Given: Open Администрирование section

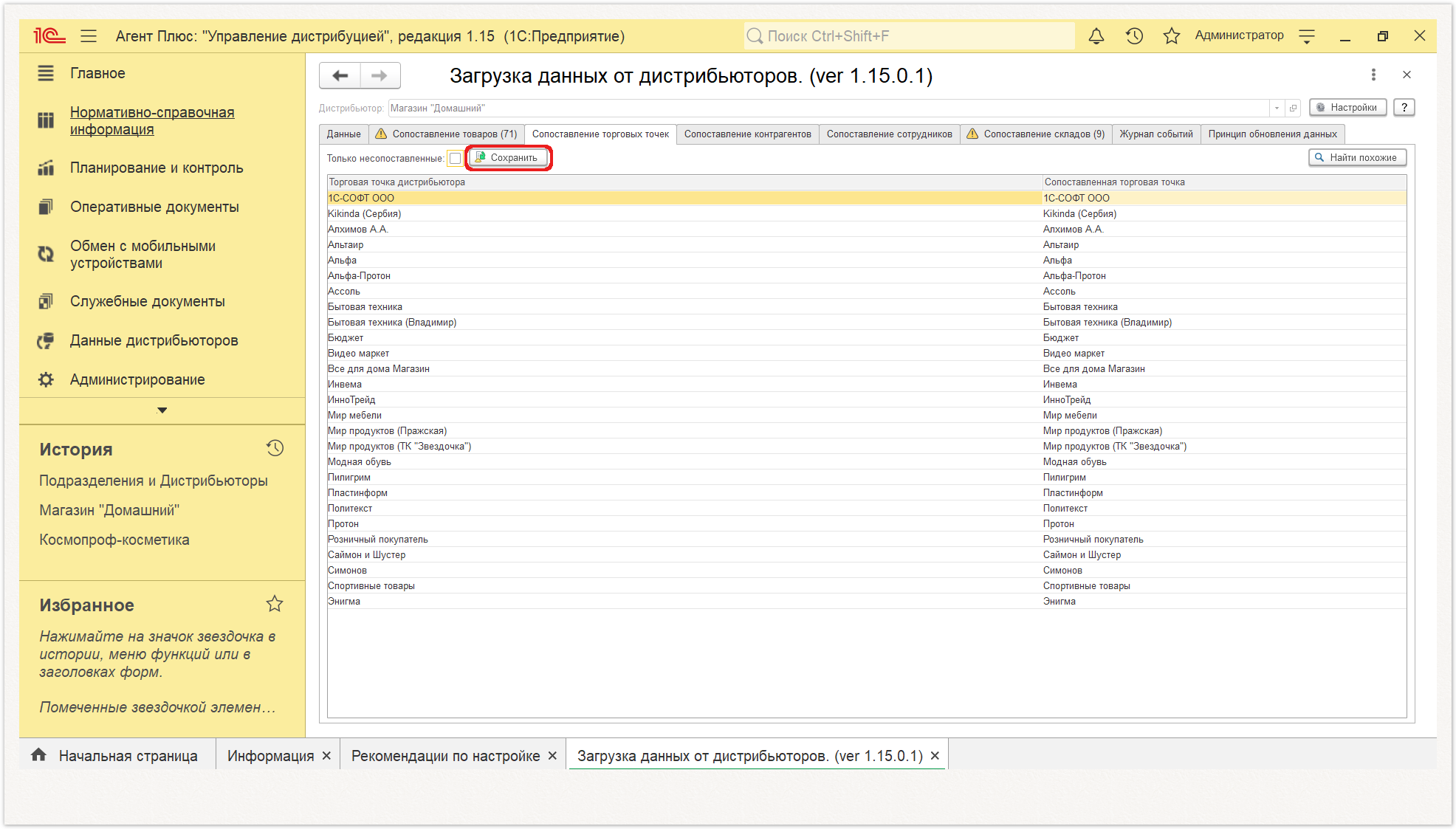Looking at the screenshot, I should point(137,379).
